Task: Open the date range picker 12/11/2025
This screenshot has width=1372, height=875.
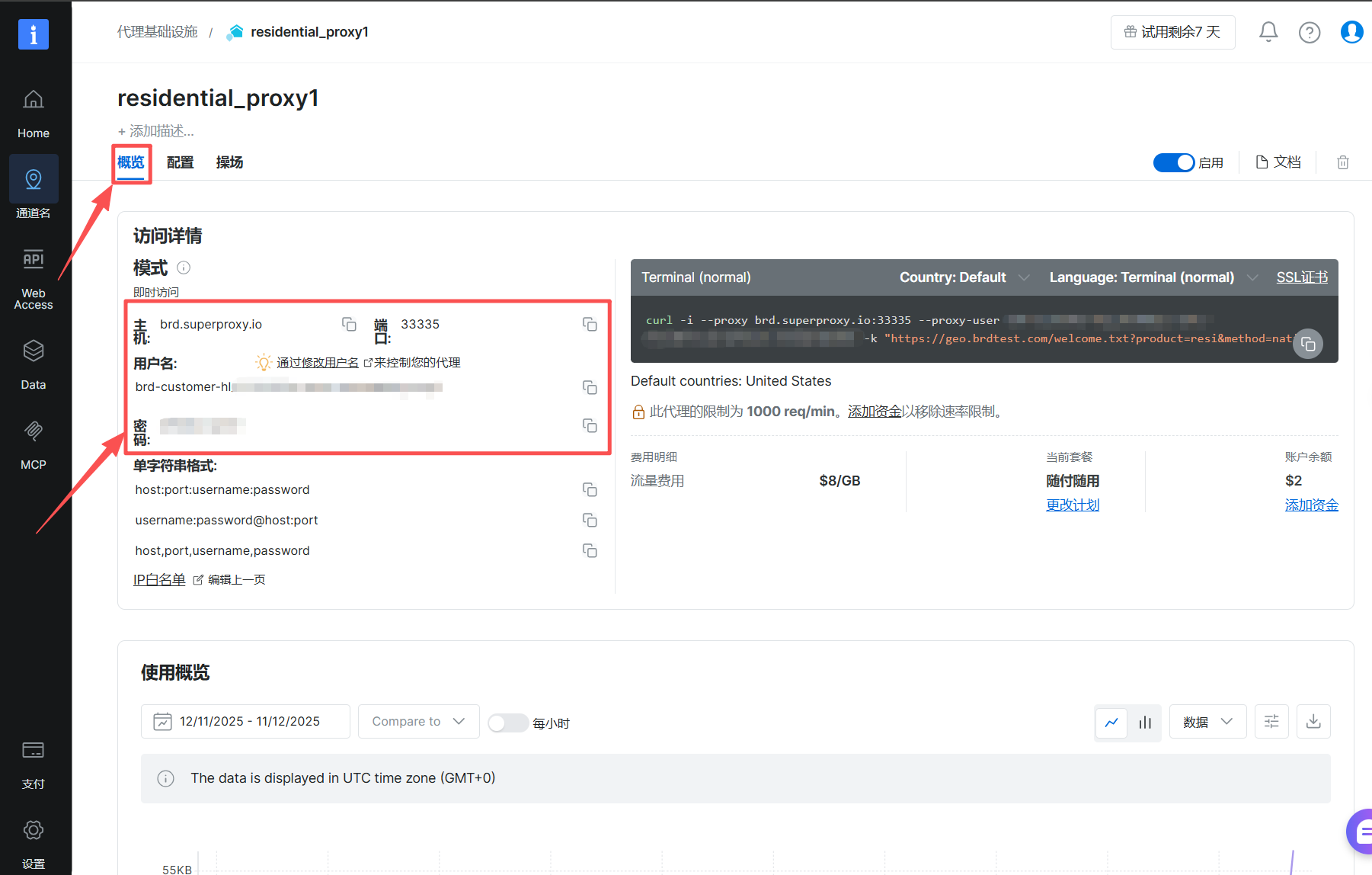Action: pos(245,722)
